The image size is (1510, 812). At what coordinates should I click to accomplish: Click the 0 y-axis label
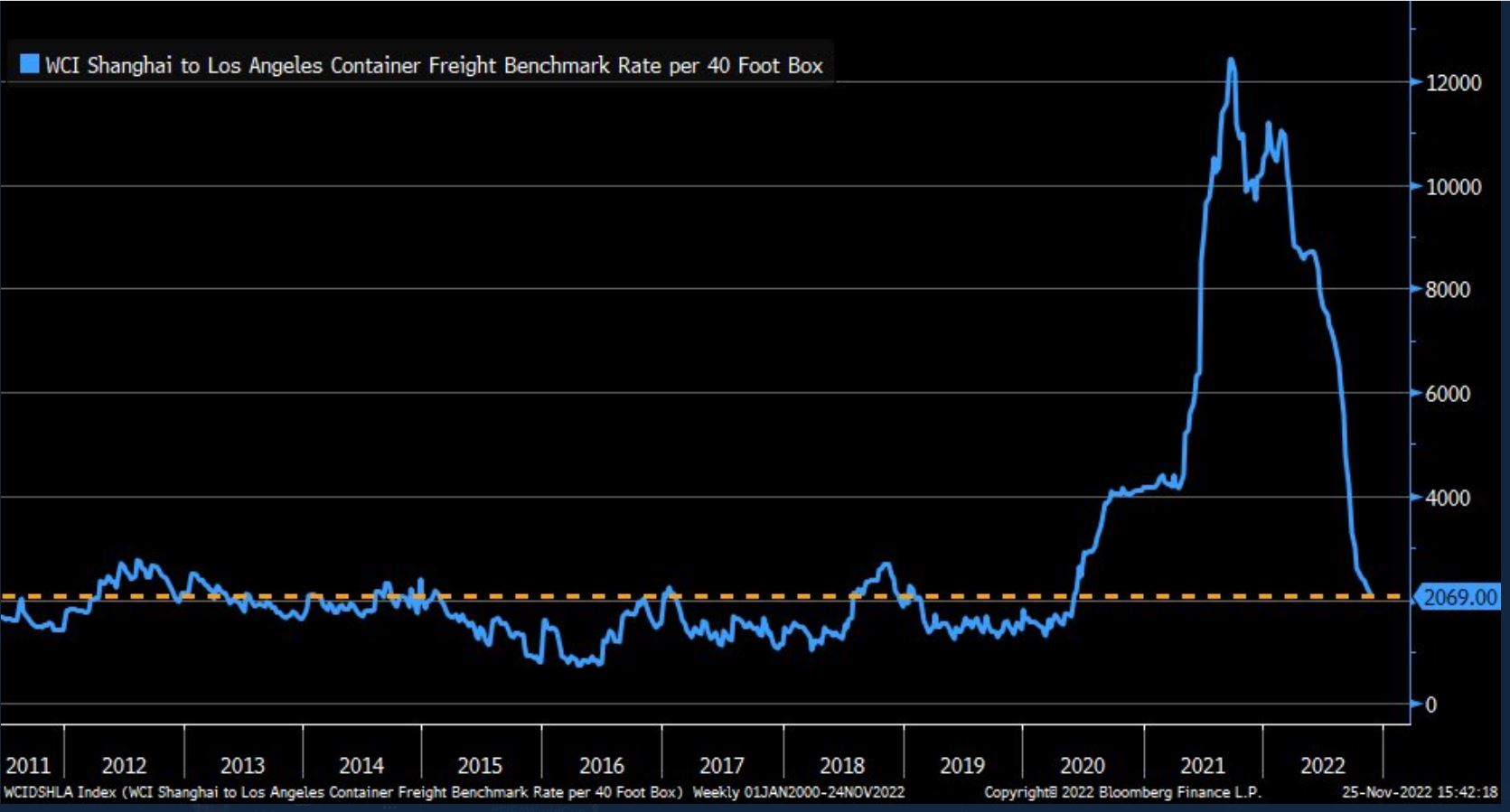coord(1430,705)
